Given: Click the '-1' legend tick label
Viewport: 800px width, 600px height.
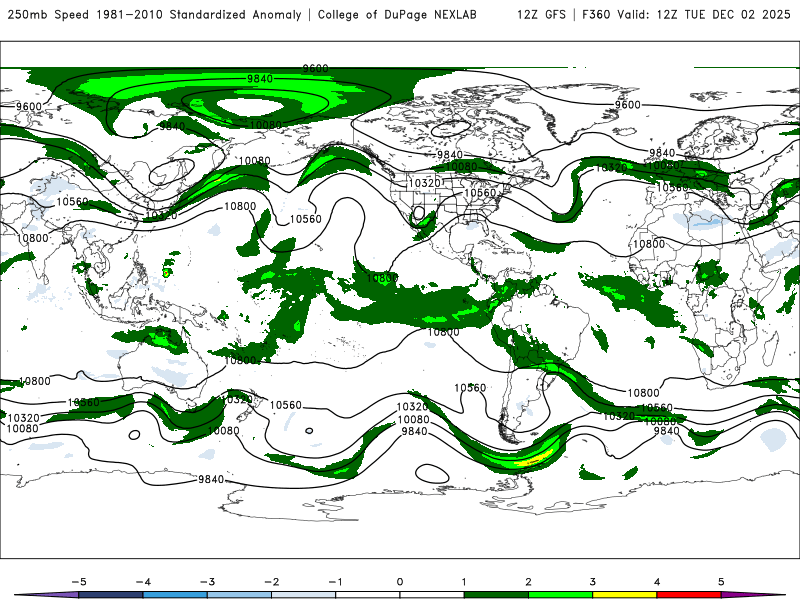Looking at the screenshot, I should click(x=335, y=582).
